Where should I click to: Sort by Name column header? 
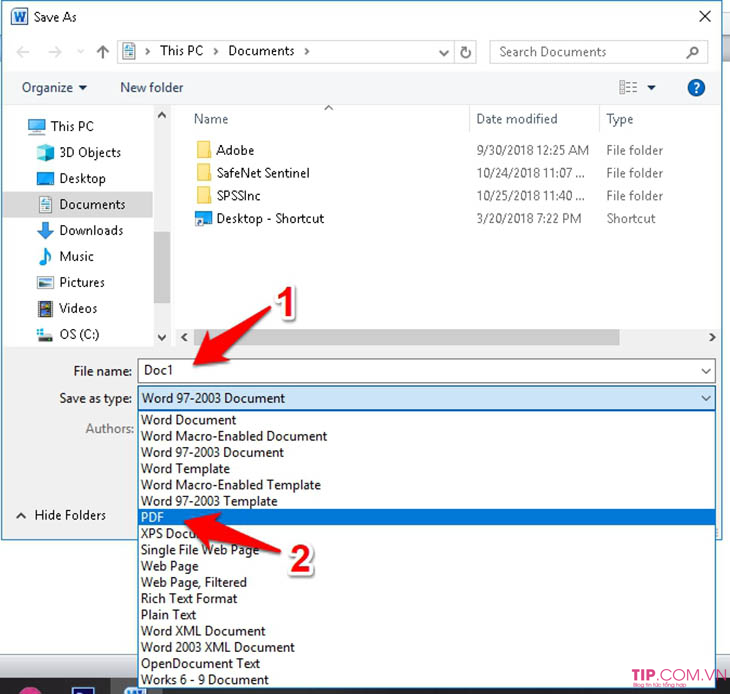pyautogui.click(x=211, y=119)
